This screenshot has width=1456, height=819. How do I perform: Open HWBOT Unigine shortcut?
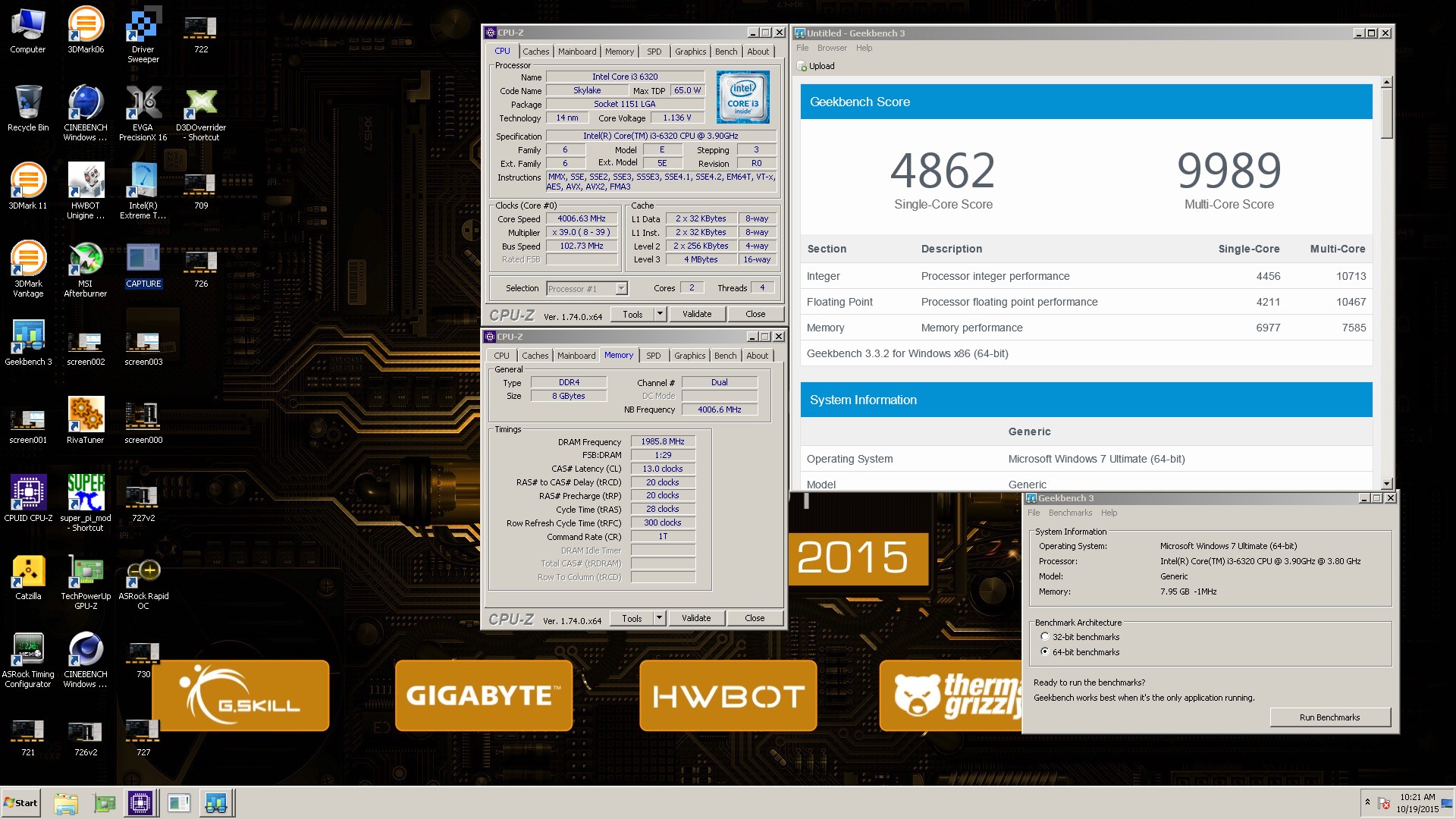[x=86, y=191]
